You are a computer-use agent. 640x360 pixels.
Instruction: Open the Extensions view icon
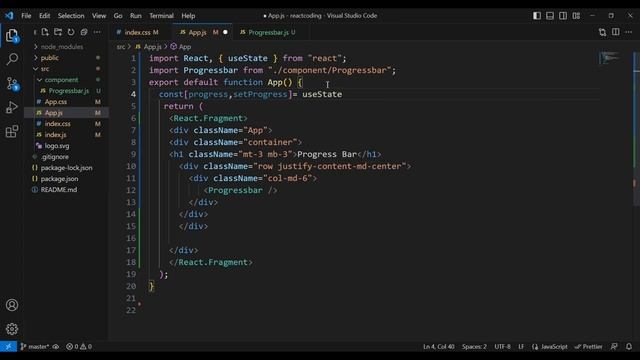click(12, 131)
